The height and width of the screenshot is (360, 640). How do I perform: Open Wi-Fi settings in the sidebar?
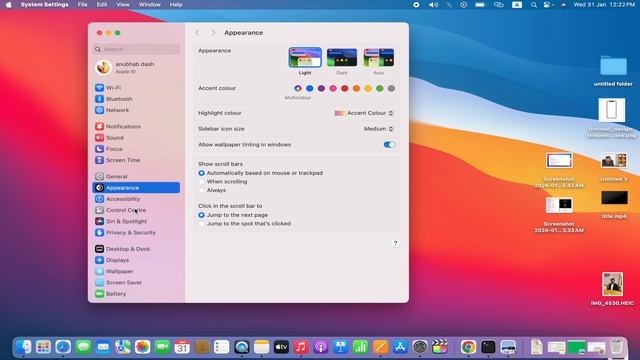click(136, 88)
